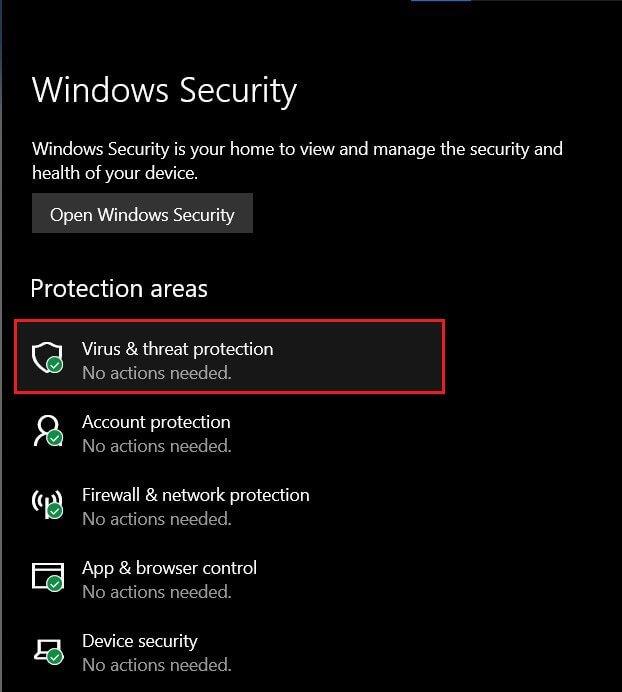This screenshot has width=622, height=692.
Task: Click the Protection areas heading
Action: pos(119,289)
